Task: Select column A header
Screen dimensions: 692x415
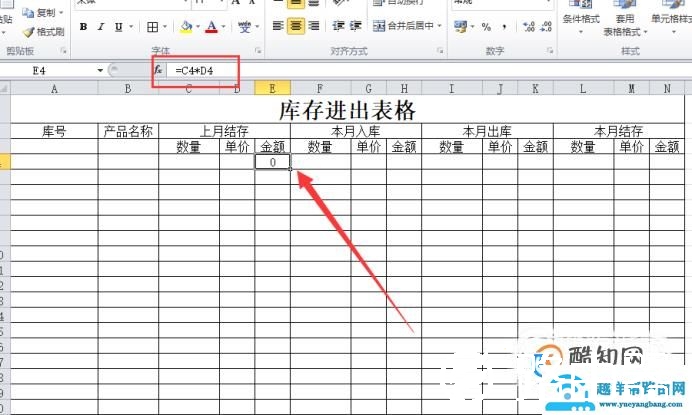Action: [54, 89]
